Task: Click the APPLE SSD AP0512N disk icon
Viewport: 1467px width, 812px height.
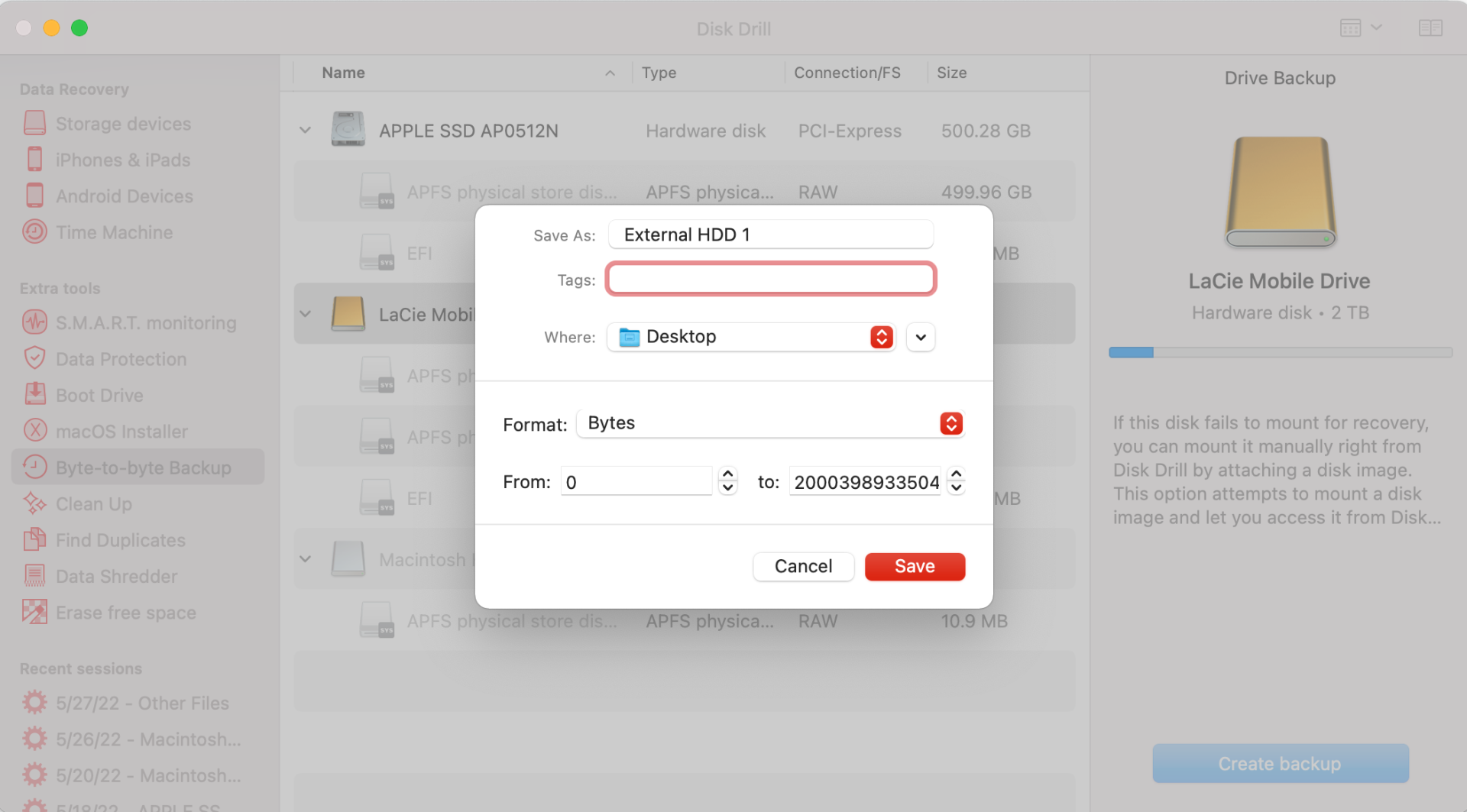Action: click(348, 130)
